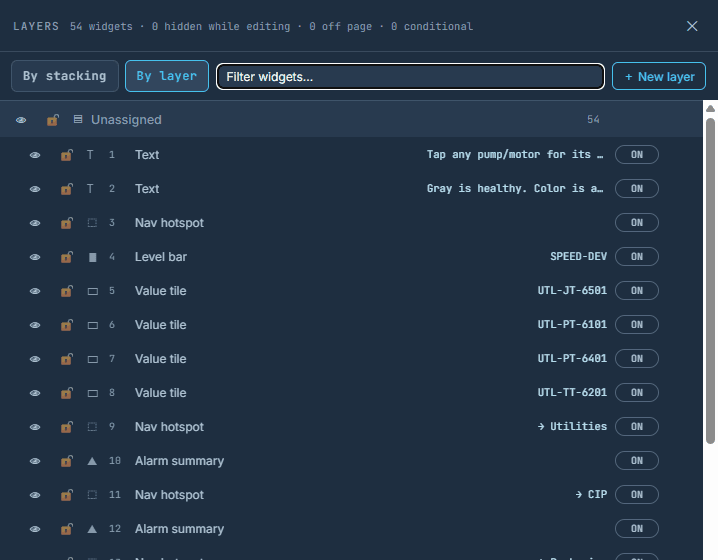
Task: Create a New layer
Action: 659,76
